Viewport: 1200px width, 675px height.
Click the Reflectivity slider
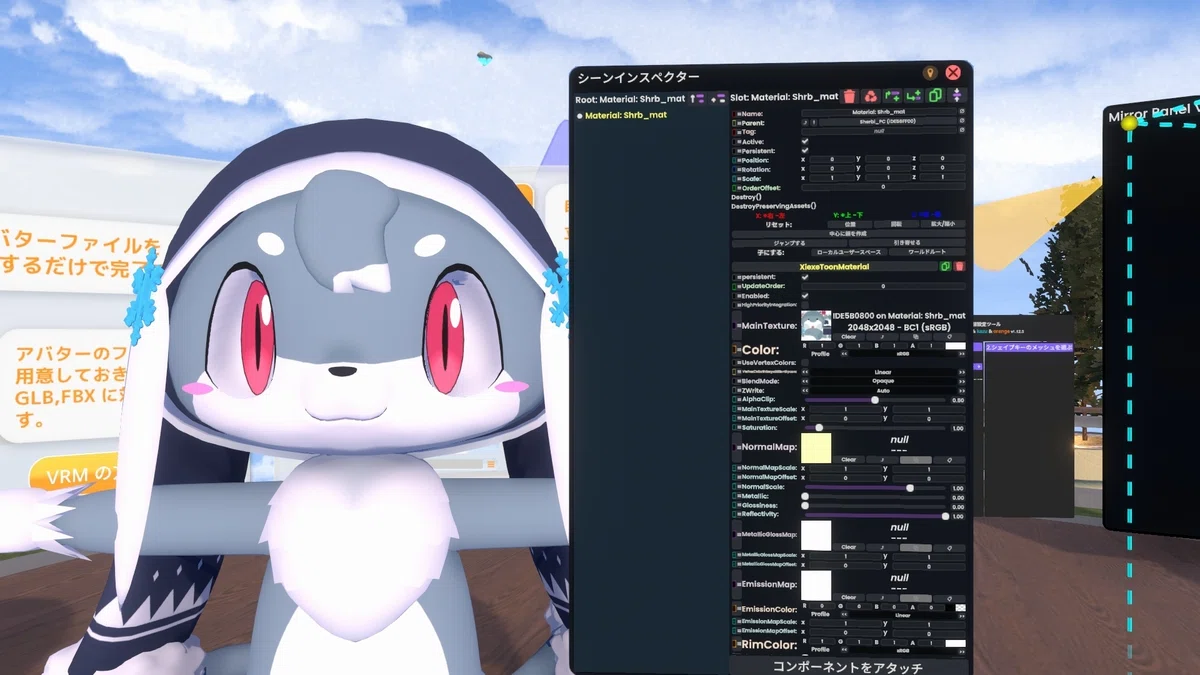click(x=875, y=516)
